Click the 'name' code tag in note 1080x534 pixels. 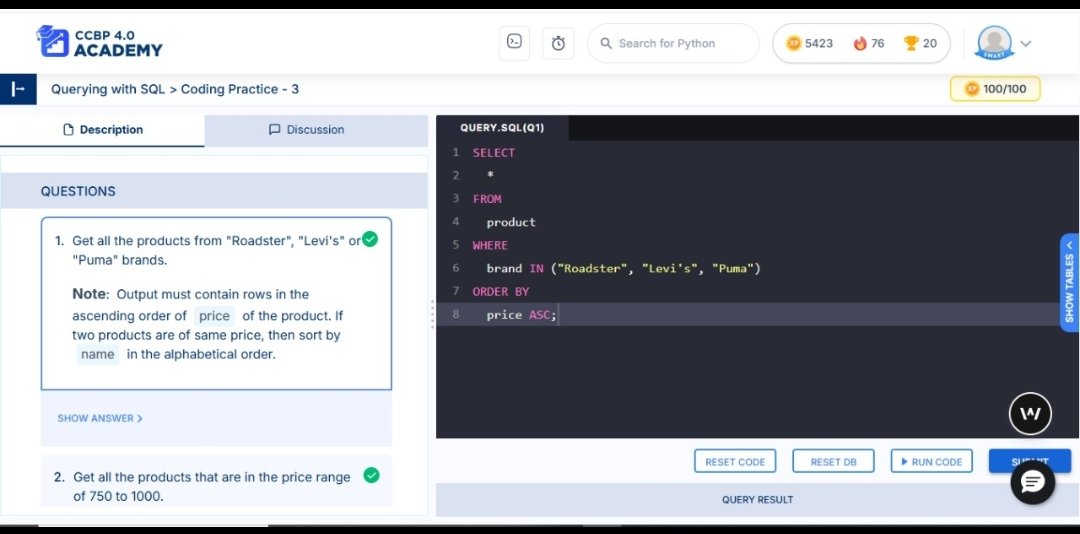point(98,354)
